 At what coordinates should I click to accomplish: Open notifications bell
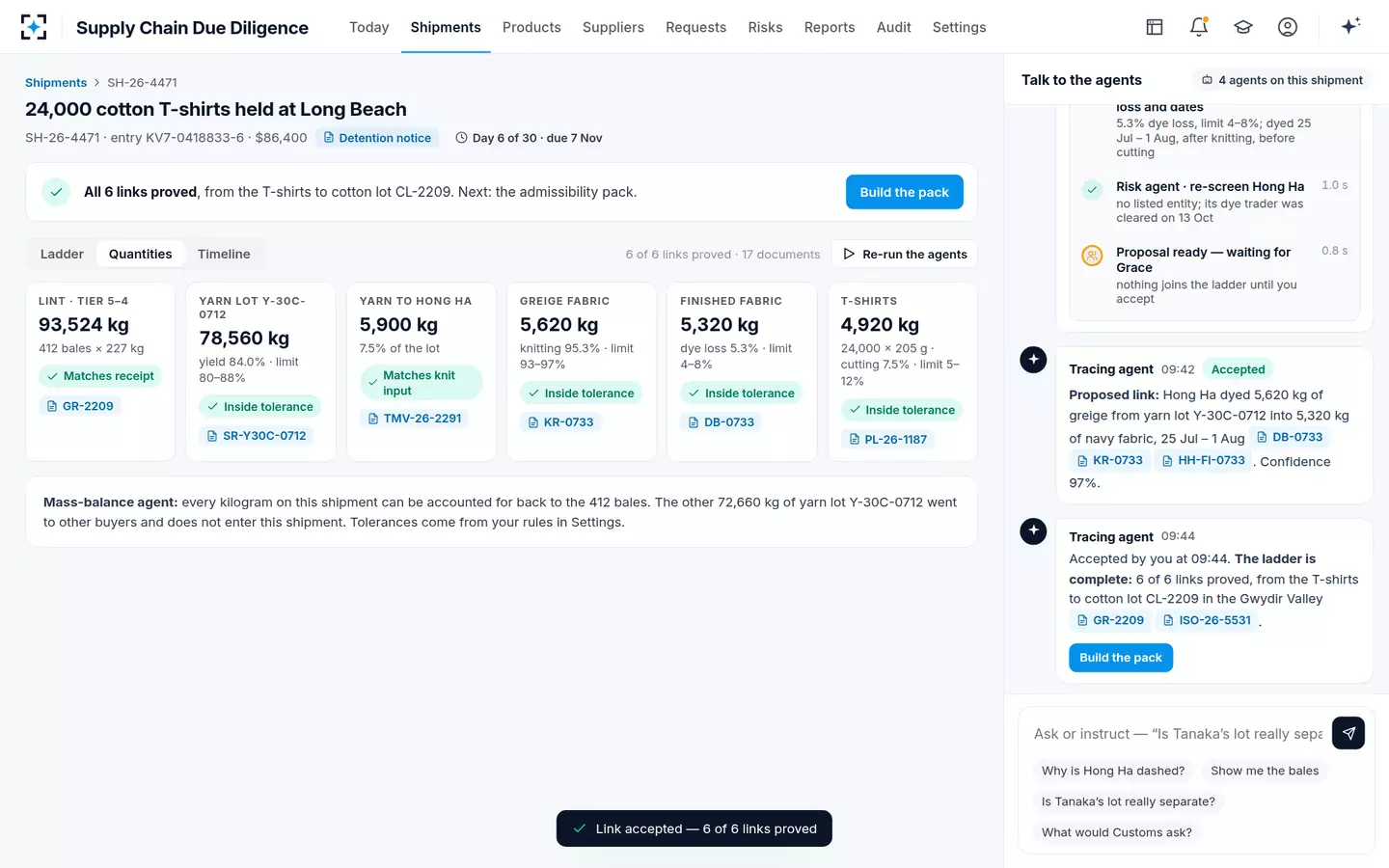pos(1199,27)
